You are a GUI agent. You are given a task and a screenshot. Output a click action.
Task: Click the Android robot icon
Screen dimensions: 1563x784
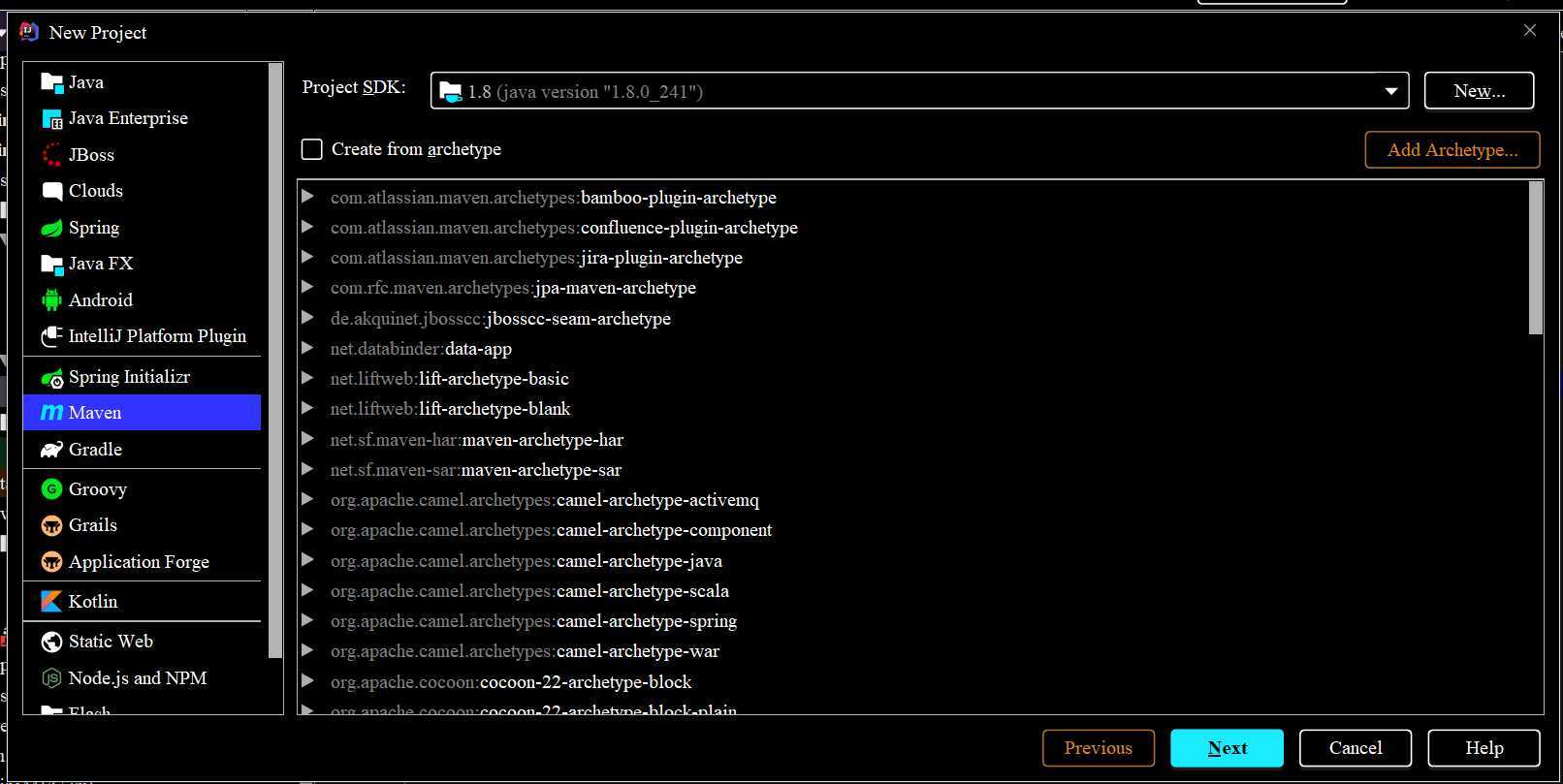(x=52, y=300)
